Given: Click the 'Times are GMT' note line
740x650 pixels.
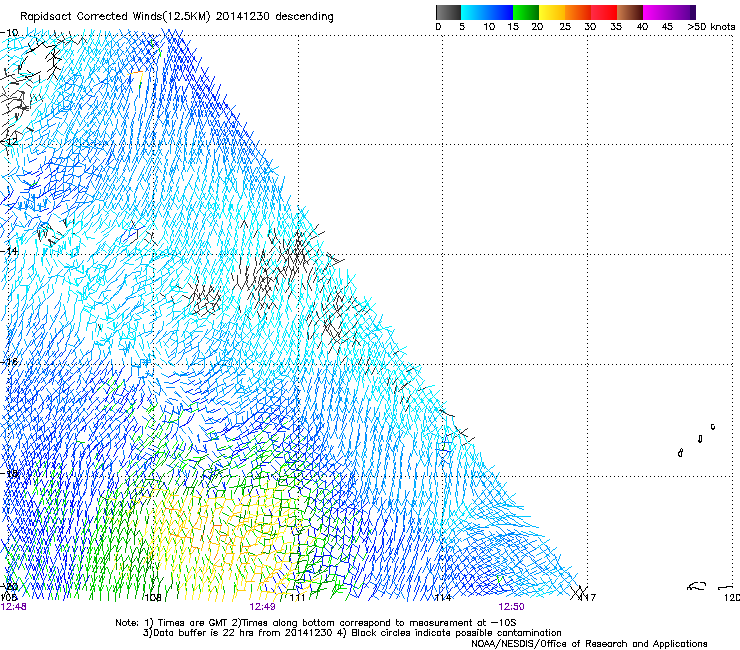Looking at the screenshot, I should coord(316,623).
